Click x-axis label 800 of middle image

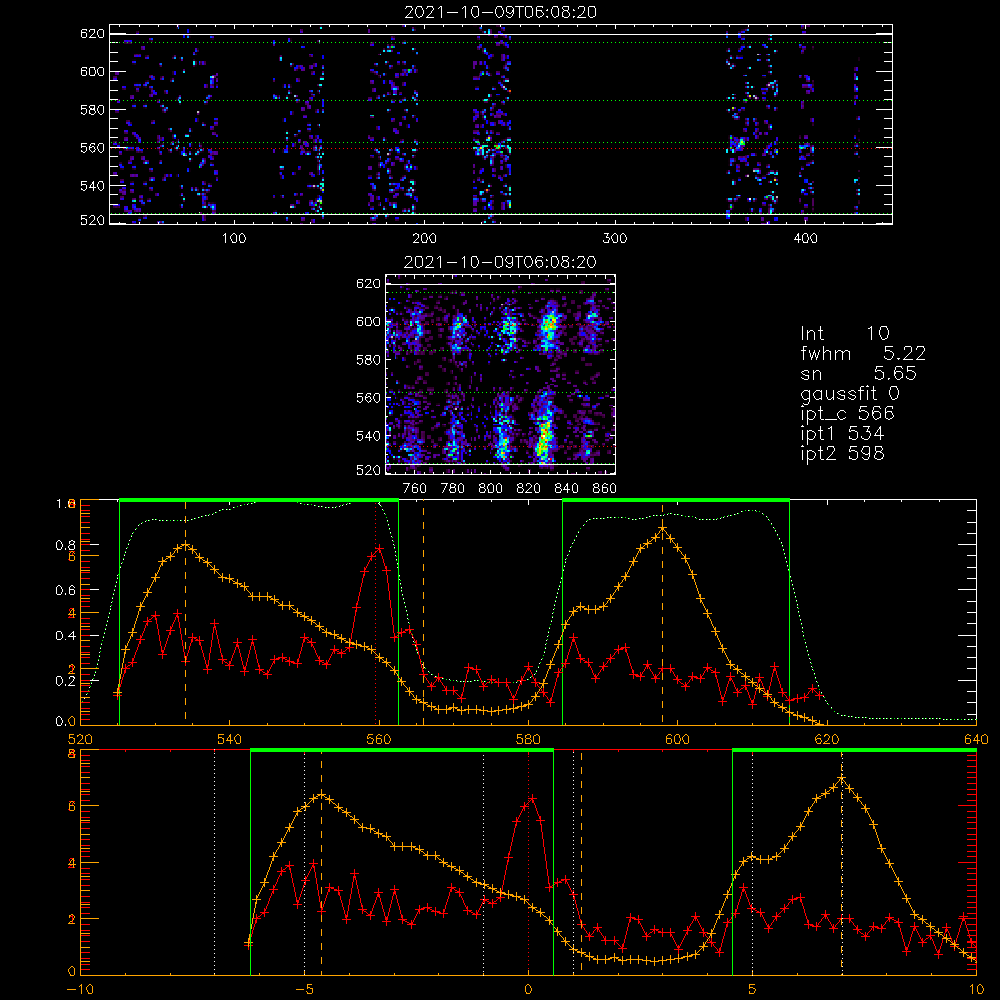coord(490,489)
